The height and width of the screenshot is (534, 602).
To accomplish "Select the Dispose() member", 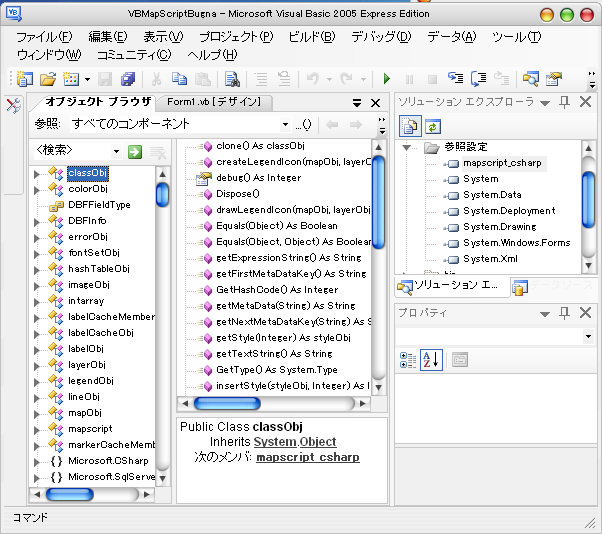I will [238, 194].
